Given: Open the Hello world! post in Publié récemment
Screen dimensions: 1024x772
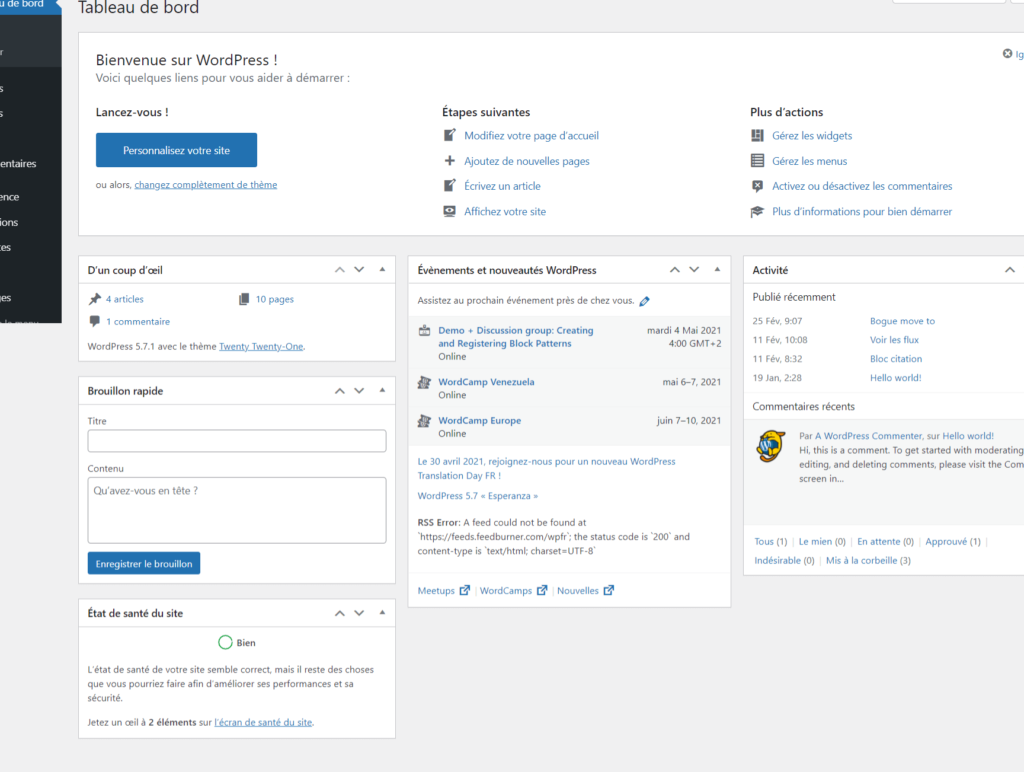Looking at the screenshot, I should 895,378.
